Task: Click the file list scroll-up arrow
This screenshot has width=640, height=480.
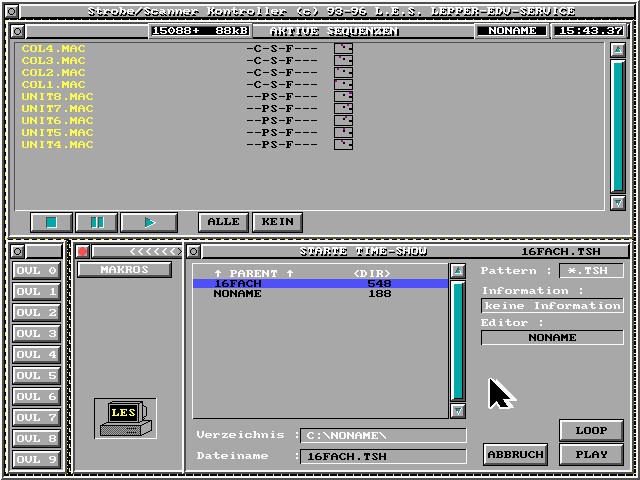Action: click(x=458, y=271)
